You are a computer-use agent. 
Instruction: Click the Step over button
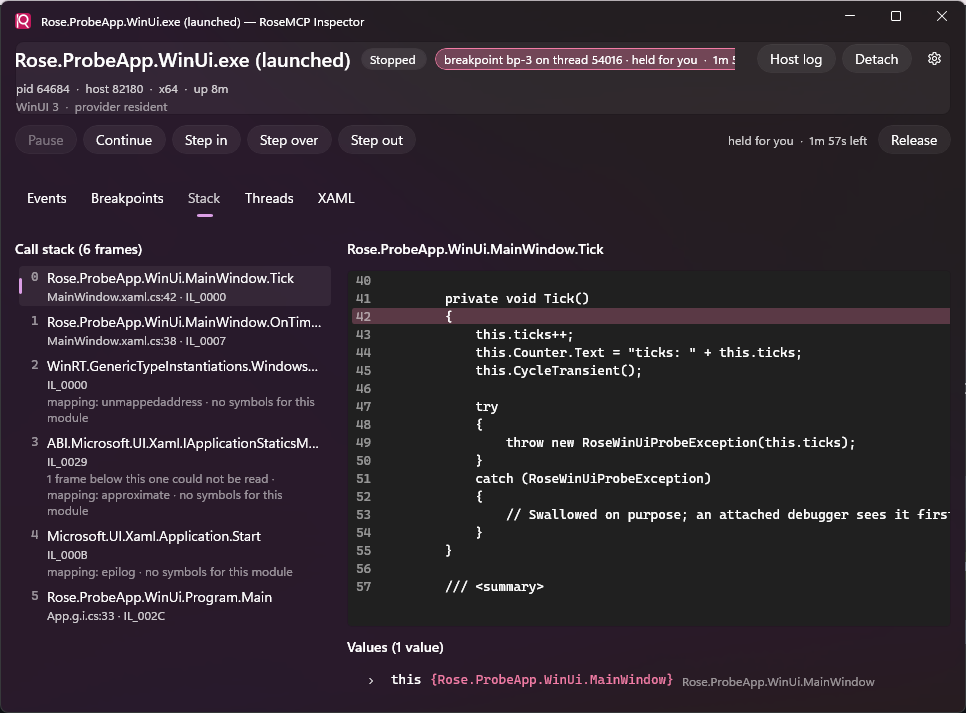289,140
